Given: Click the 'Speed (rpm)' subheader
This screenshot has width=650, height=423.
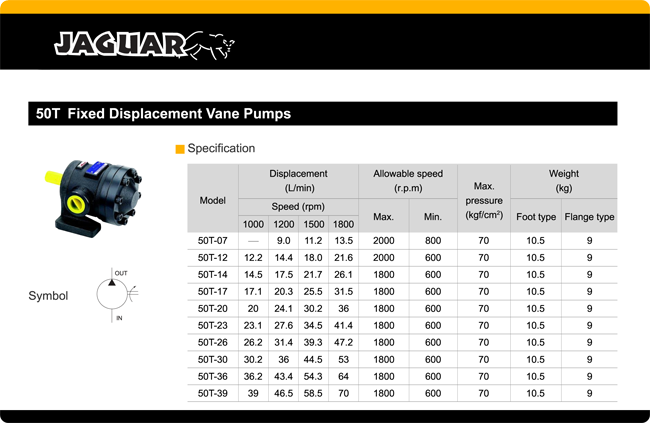Looking at the screenshot, I should (x=298, y=207).
